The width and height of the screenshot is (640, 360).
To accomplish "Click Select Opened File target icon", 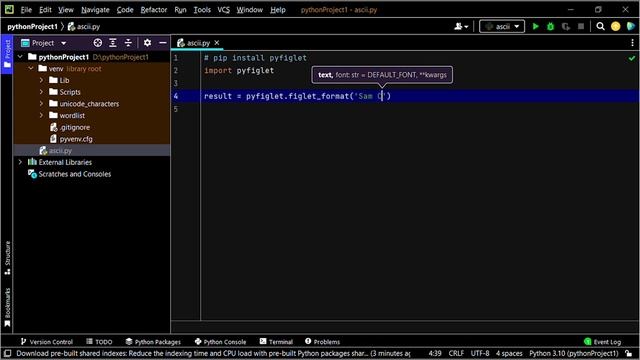I will (x=98, y=43).
